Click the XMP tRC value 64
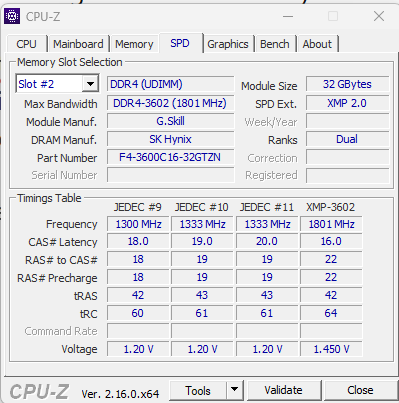399x403 pixels. (331, 313)
